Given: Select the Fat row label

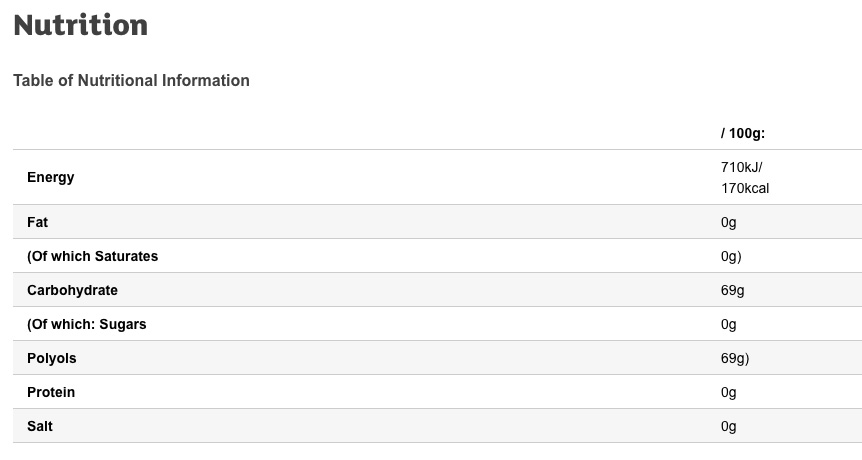Looking at the screenshot, I should point(38,222).
